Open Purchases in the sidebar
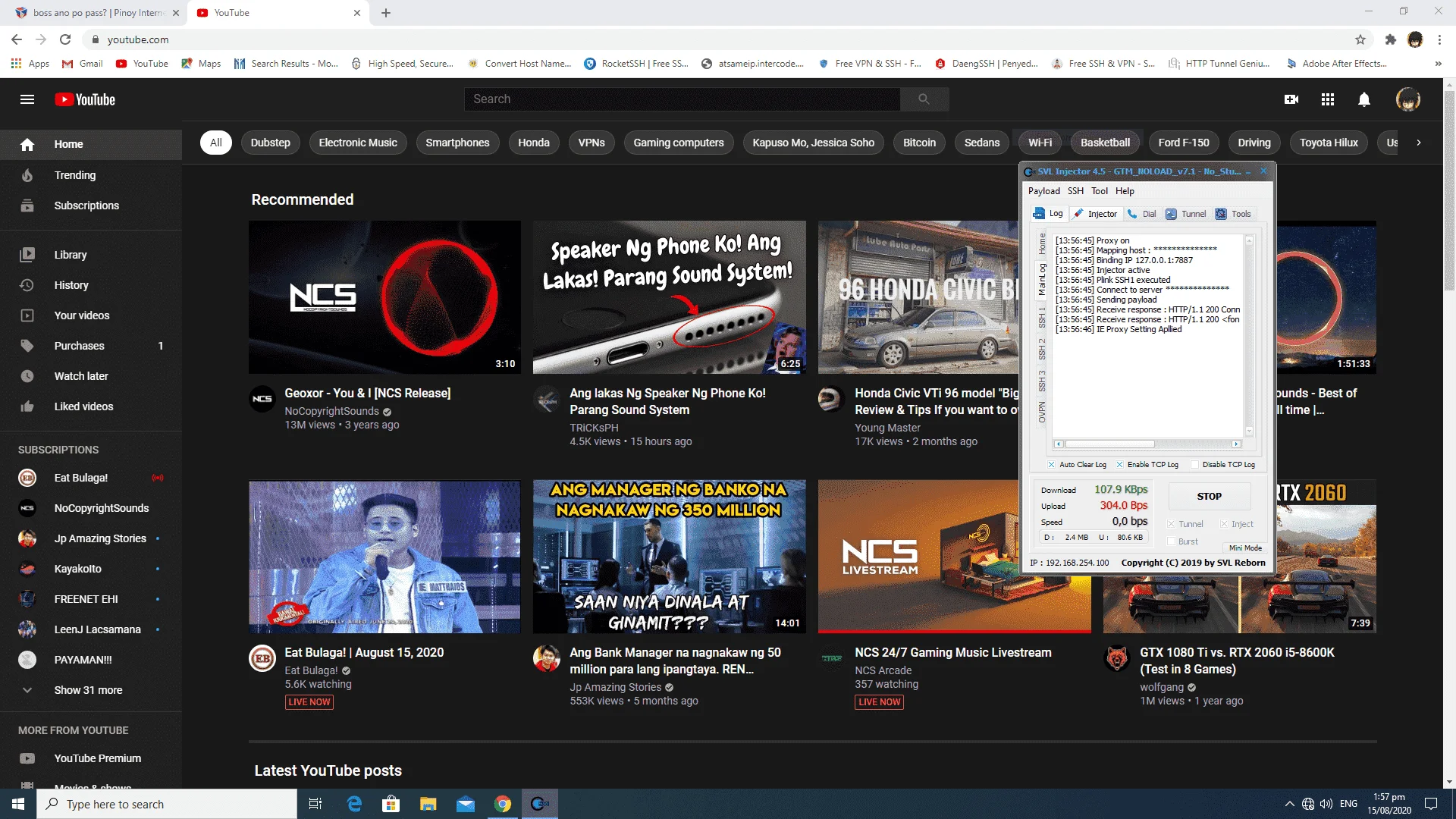The width and height of the screenshot is (1456, 819). (x=91, y=346)
